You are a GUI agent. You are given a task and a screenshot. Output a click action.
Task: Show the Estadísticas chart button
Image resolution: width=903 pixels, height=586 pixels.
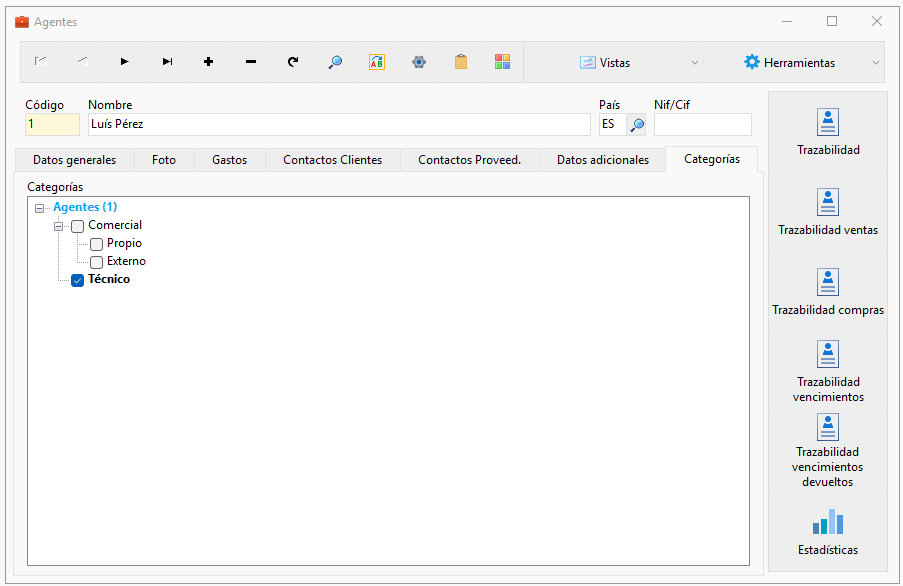(x=828, y=531)
